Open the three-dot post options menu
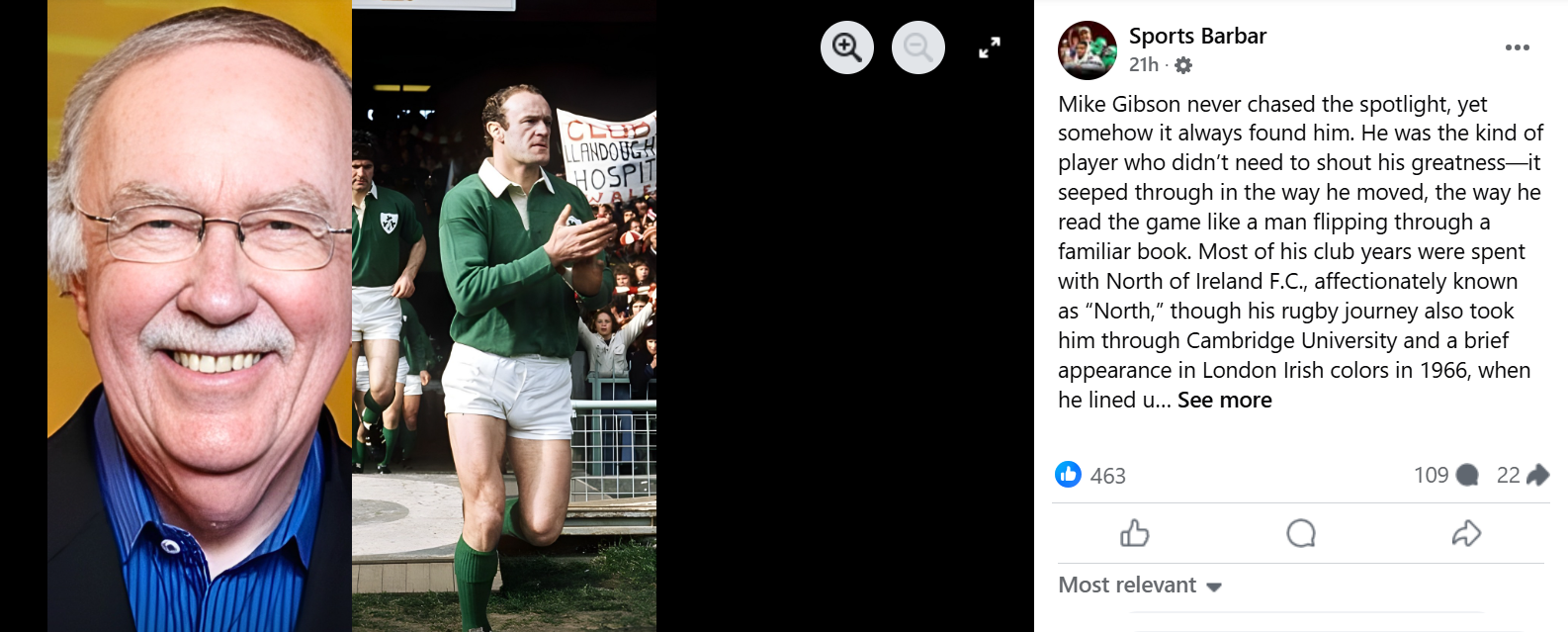 pyautogui.click(x=1517, y=47)
